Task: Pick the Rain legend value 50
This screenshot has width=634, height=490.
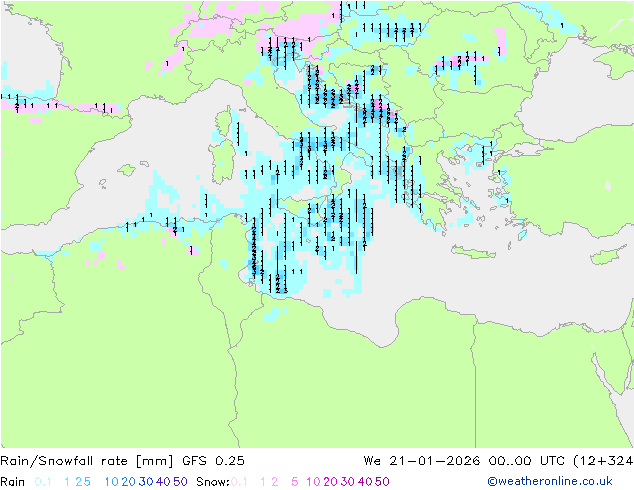Action: (180, 482)
